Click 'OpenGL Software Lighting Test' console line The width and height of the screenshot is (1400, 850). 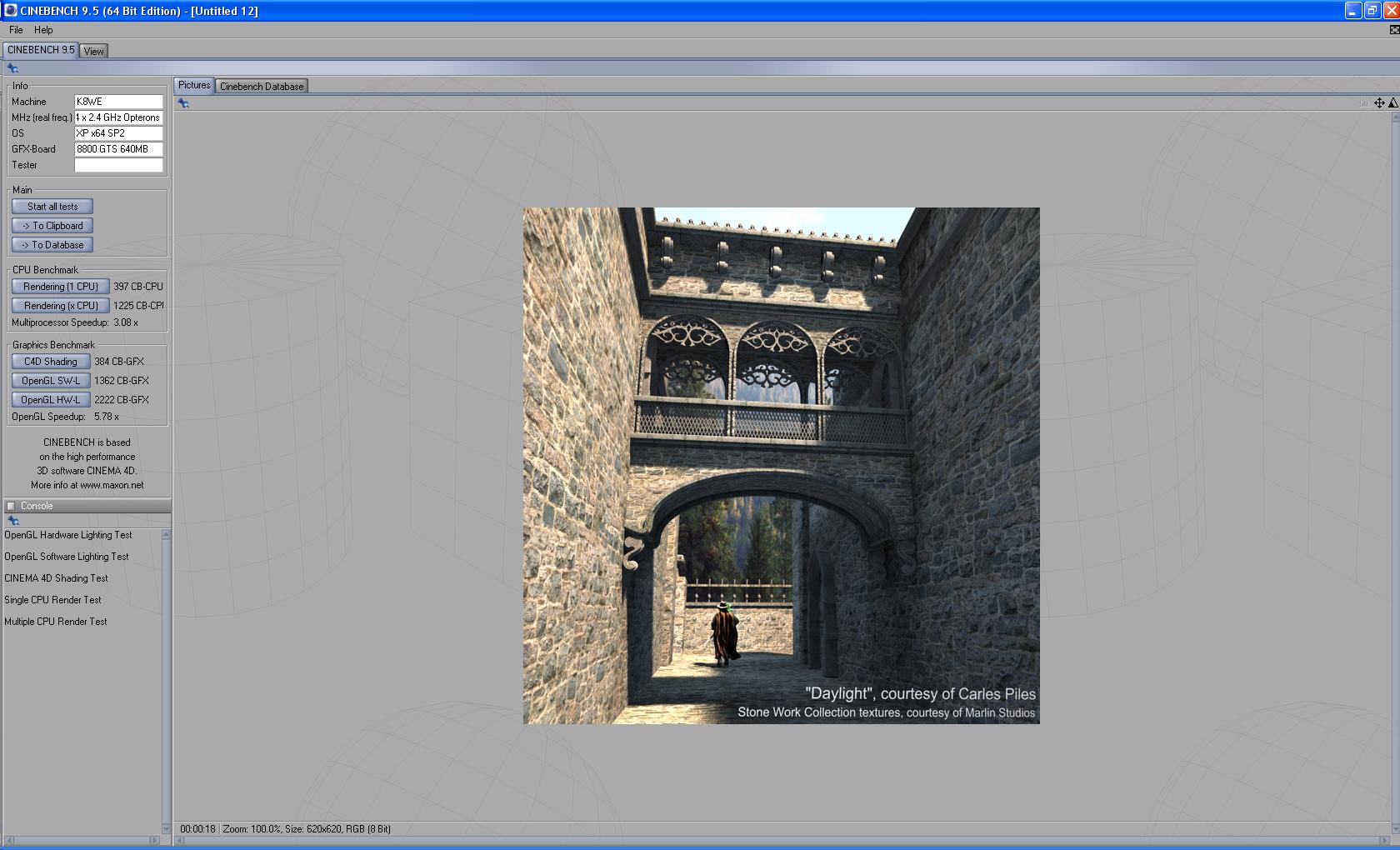point(67,557)
